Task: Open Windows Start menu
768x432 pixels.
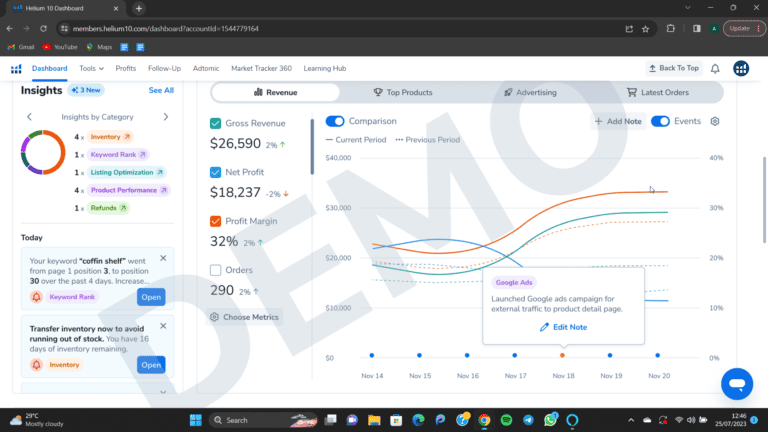Action: (x=195, y=420)
